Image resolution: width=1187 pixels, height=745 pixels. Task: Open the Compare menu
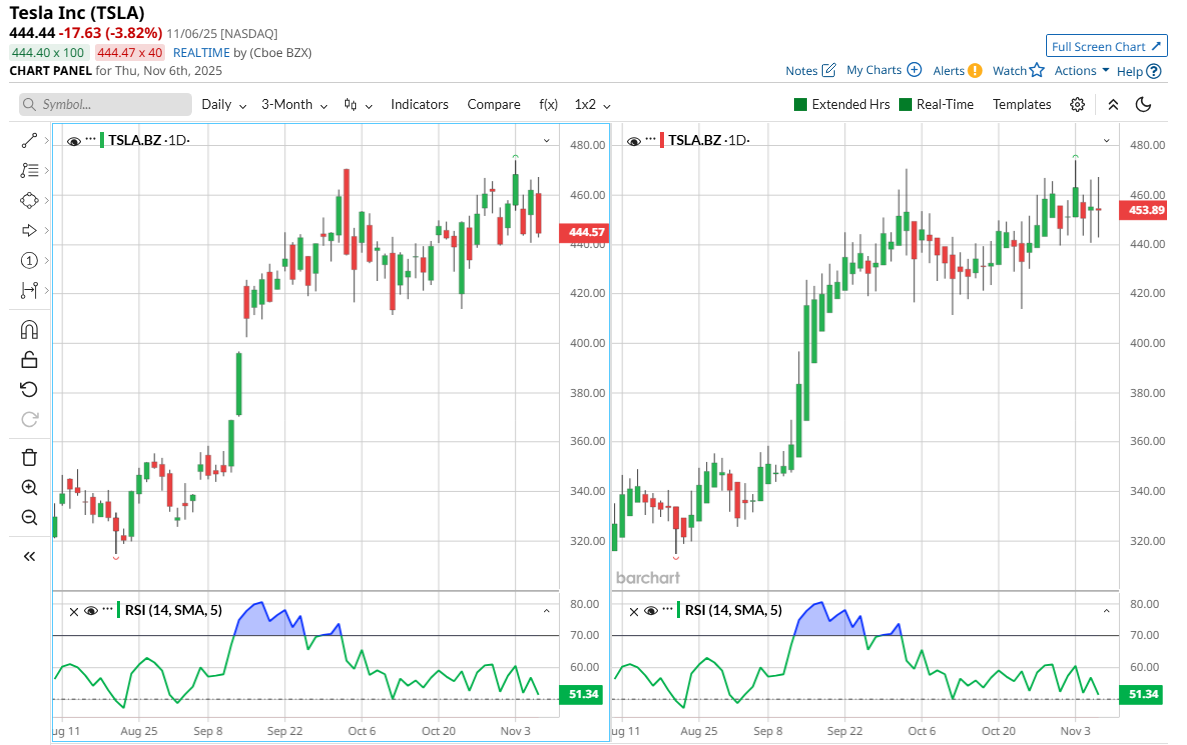[x=494, y=104]
